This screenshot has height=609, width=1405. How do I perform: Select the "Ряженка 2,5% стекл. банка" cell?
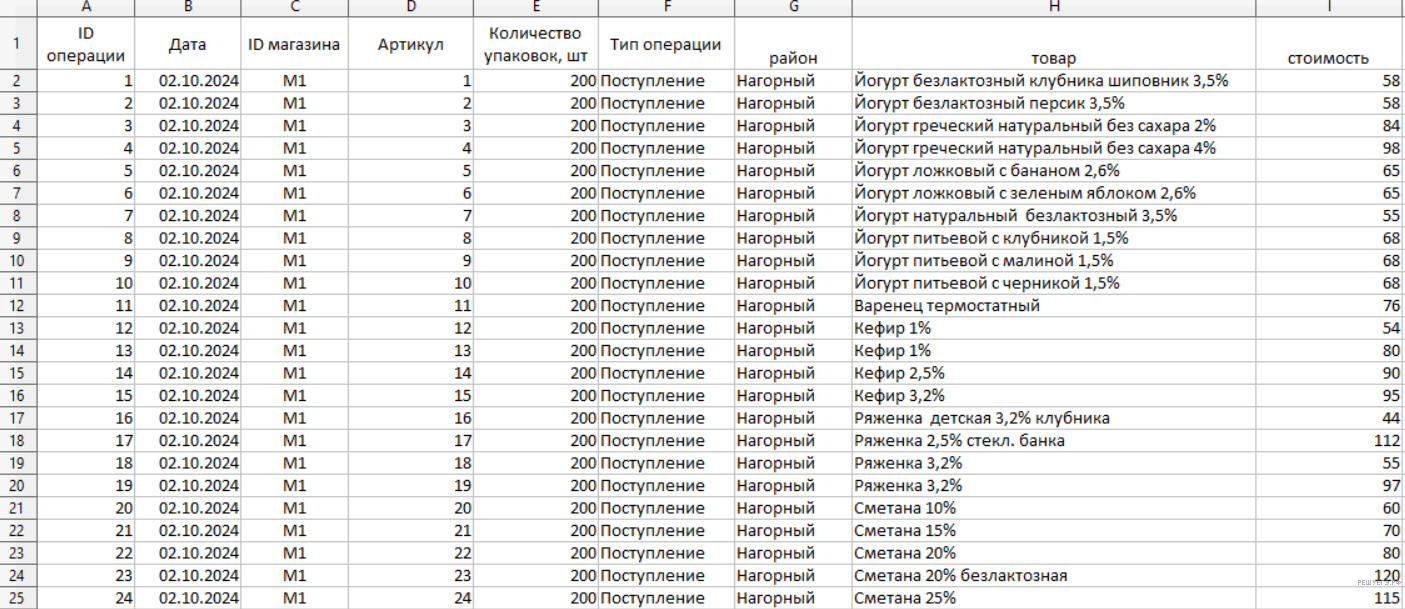pyautogui.click(x=1053, y=441)
